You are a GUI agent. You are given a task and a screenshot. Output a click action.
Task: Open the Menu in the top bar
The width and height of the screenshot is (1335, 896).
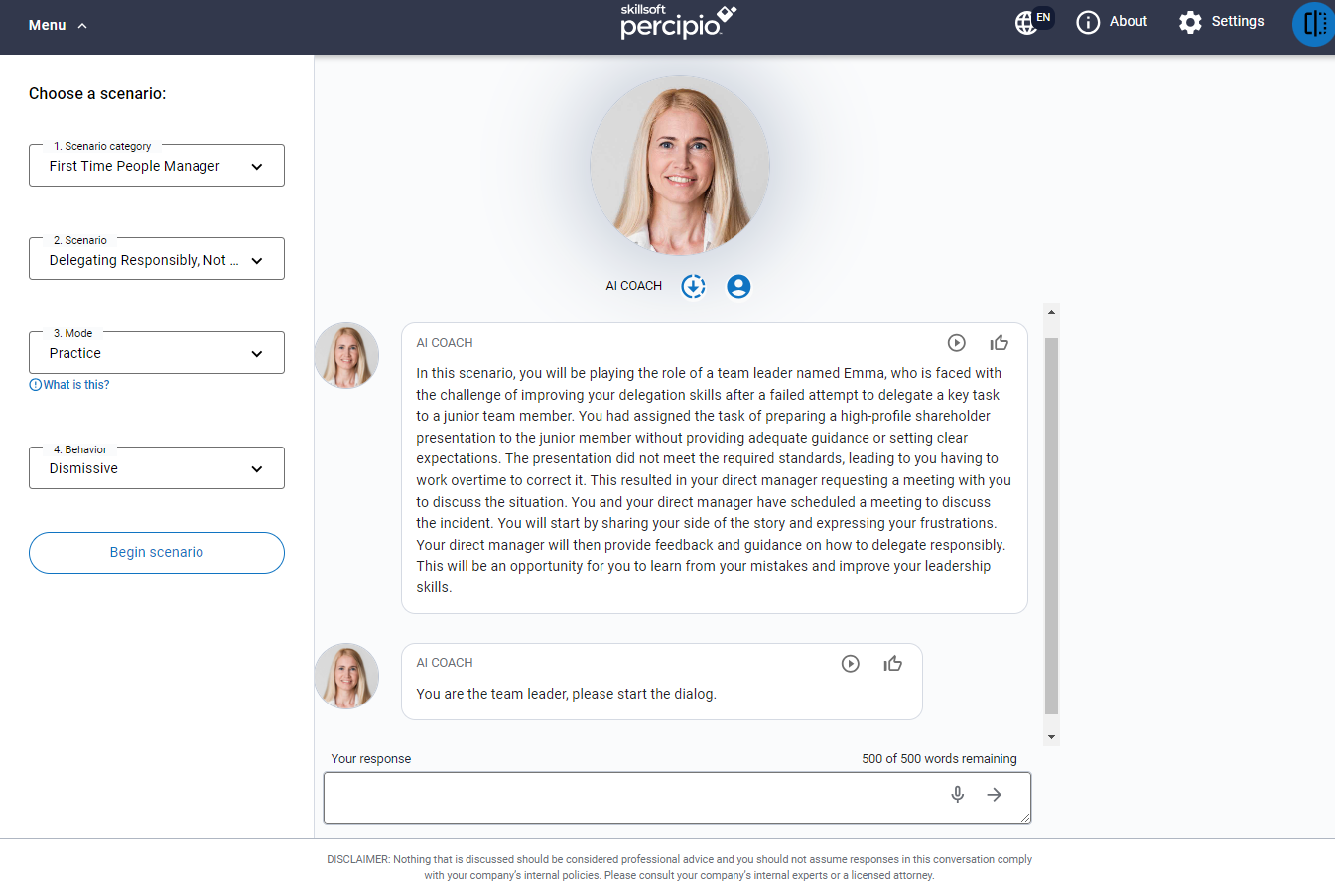pyautogui.click(x=58, y=25)
